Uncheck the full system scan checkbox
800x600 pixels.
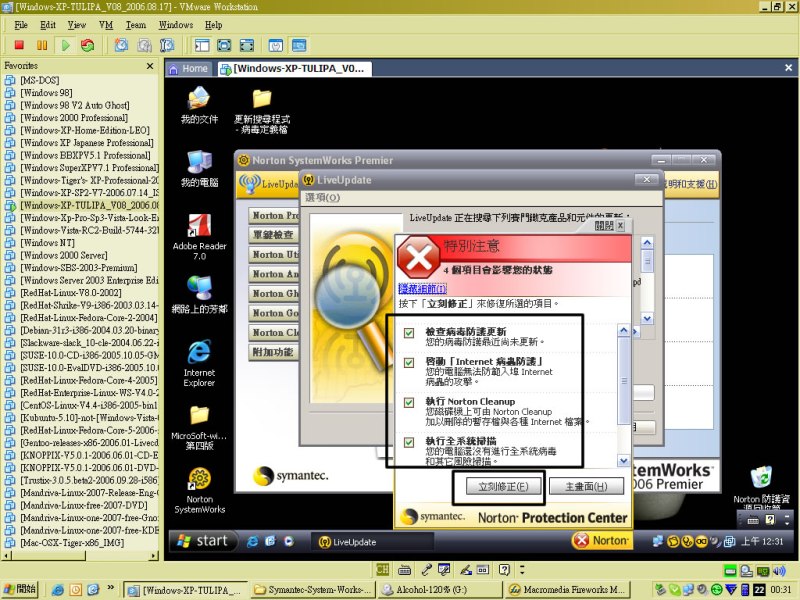click(409, 442)
